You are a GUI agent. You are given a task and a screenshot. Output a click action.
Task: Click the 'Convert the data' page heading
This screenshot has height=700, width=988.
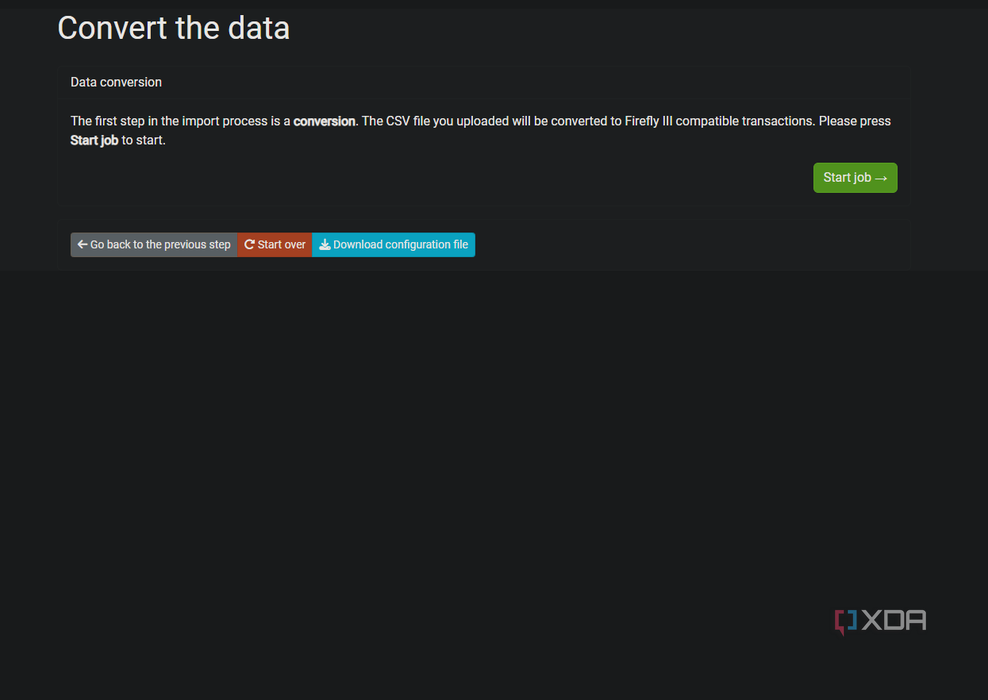point(173,28)
